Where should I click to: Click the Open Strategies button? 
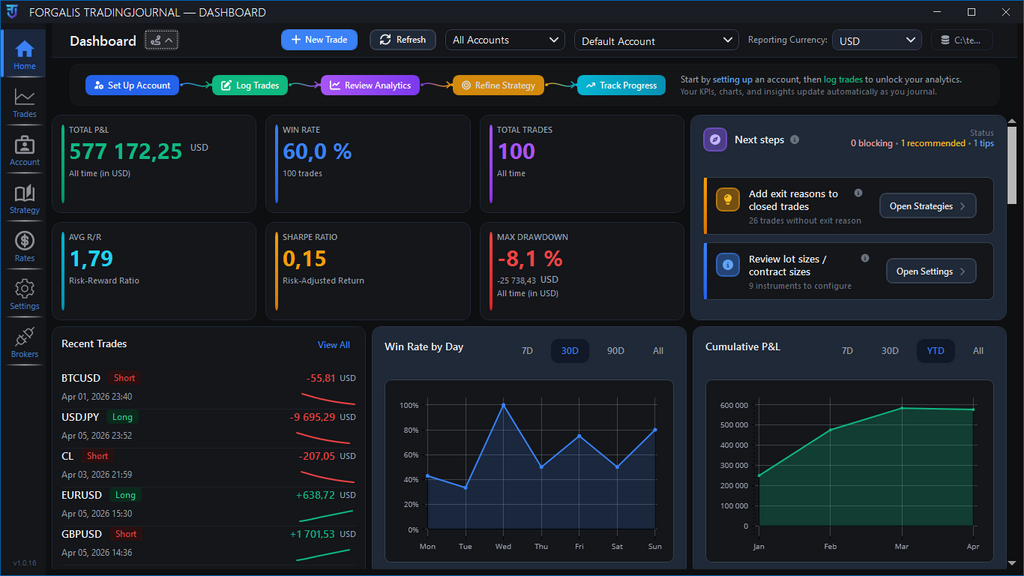pyautogui.click(x=927, y=206)
